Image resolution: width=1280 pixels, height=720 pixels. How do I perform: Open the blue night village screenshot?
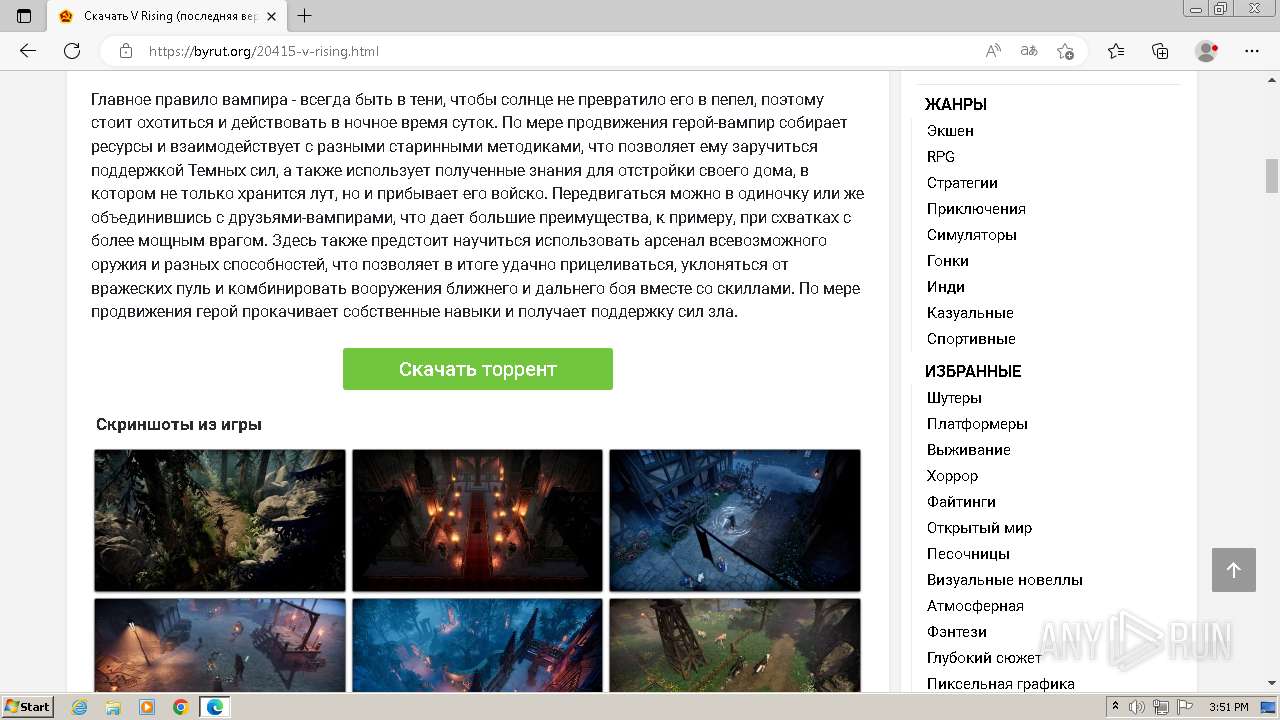pyautogui.click(x=735, y=520)
